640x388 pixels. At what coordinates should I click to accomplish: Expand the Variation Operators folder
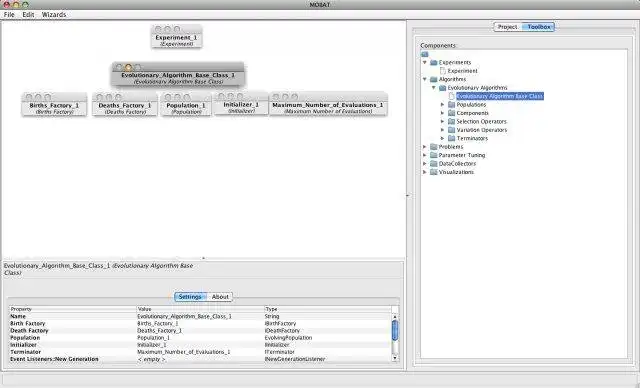[x=442, y=130]
